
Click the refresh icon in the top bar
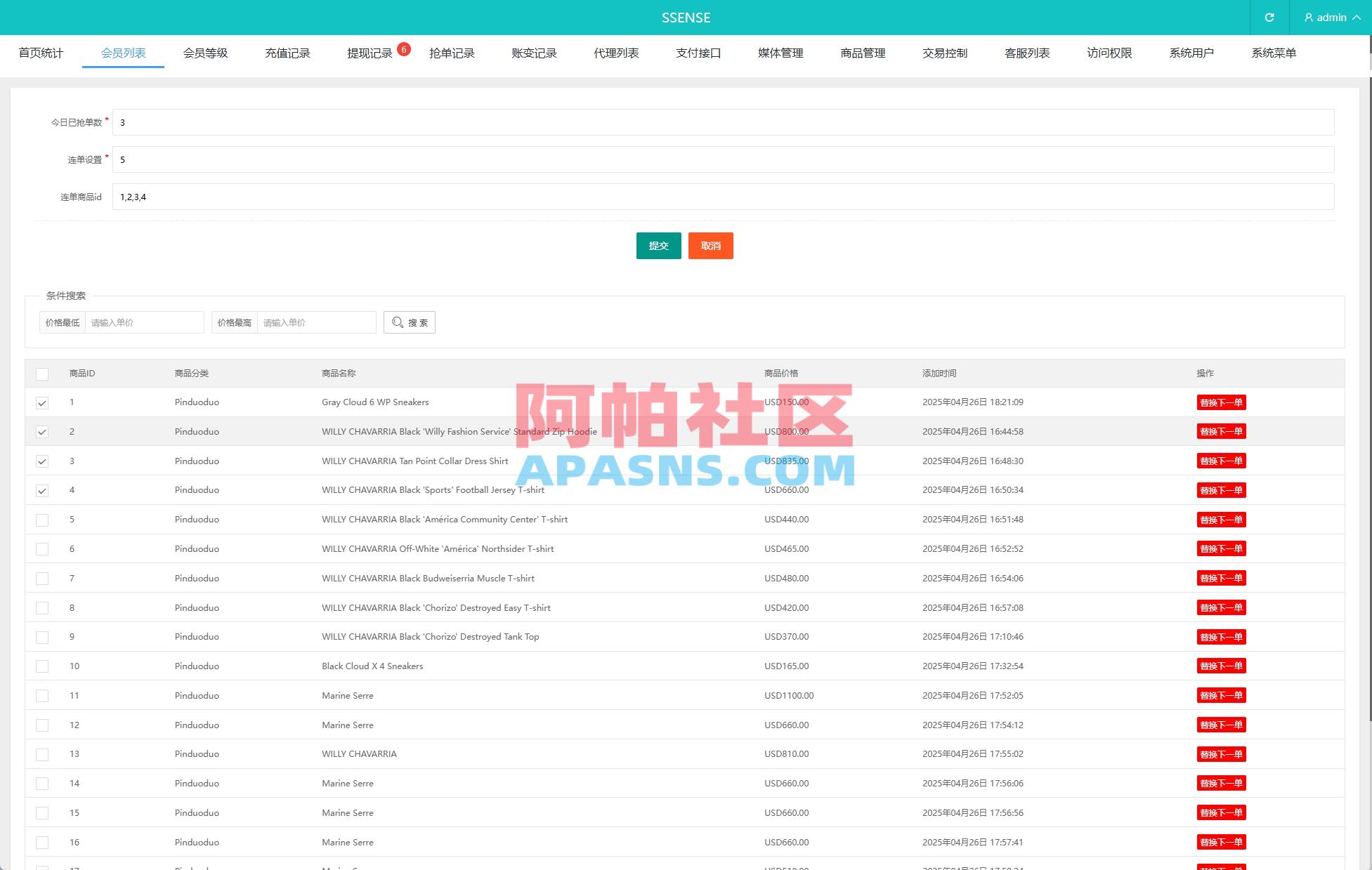(x=1269, y=17)
